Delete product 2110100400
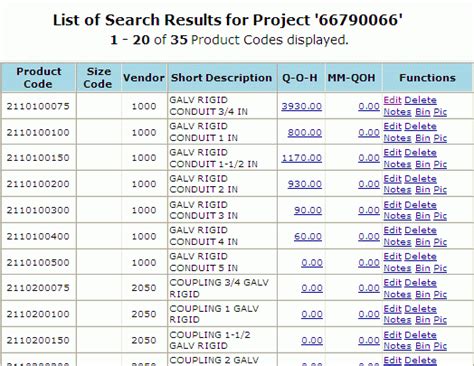The height and width of the screenshot is (366, 474). point(420,230)
